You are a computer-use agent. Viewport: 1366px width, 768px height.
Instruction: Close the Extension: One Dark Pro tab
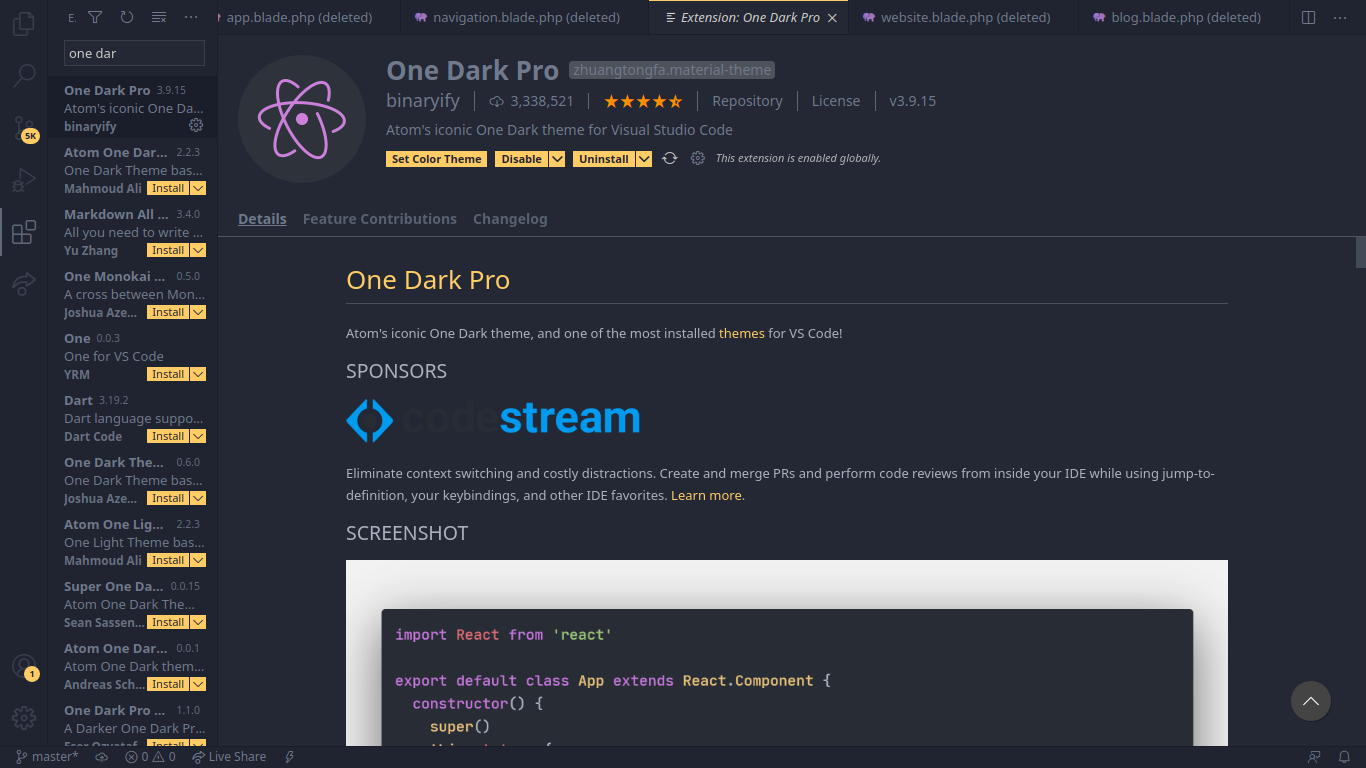click(832, 17)
